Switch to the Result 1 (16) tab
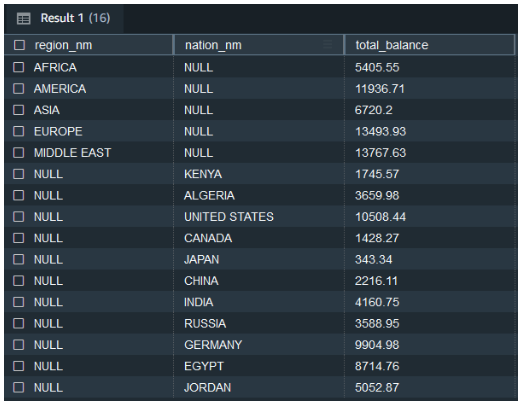Viewport: 521px width, 404px height. tap(64, 18)
